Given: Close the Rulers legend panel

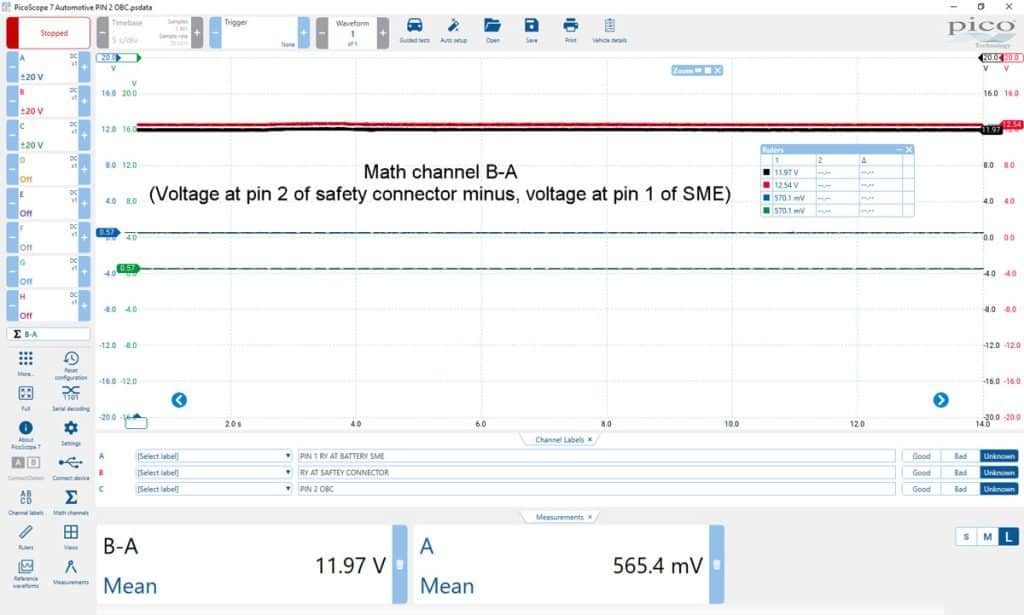Looking at the screenshot, I should click(x=908, y=150).
